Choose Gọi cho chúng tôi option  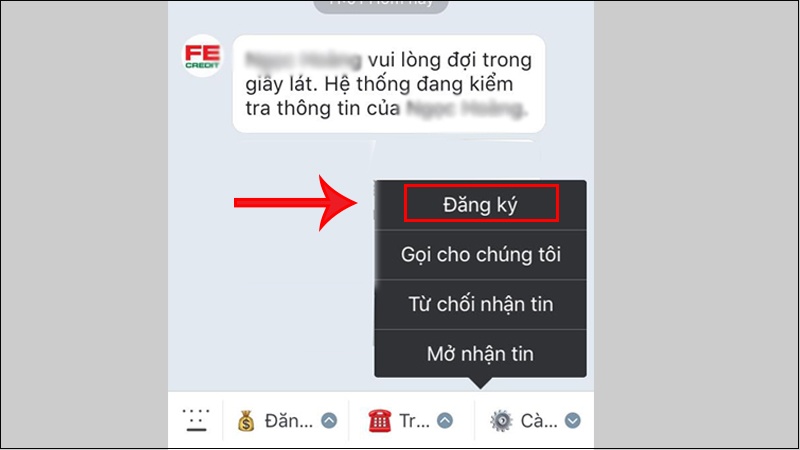[481, 255]
